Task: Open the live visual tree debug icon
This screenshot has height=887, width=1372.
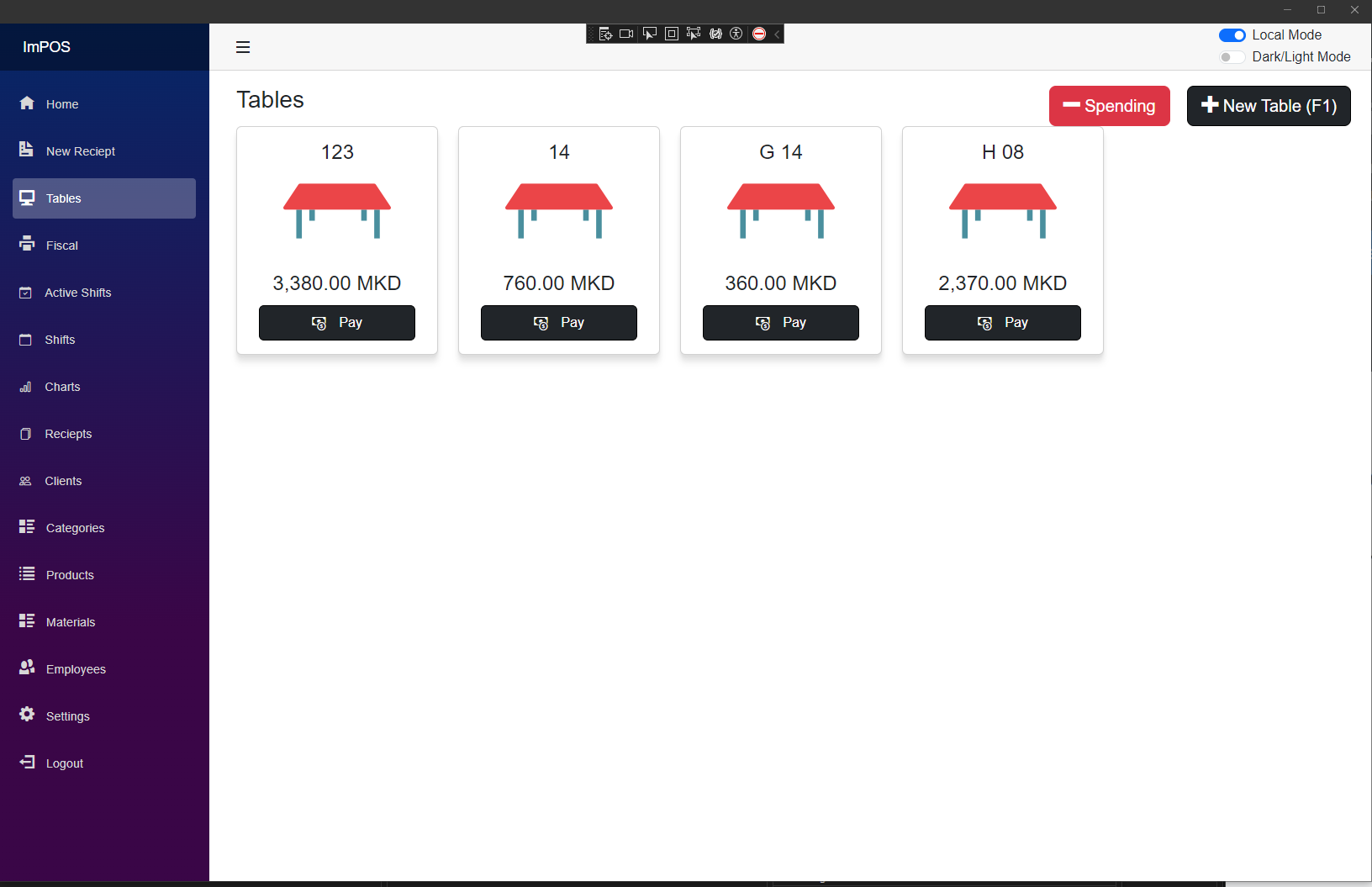Action: pos(605,34)
